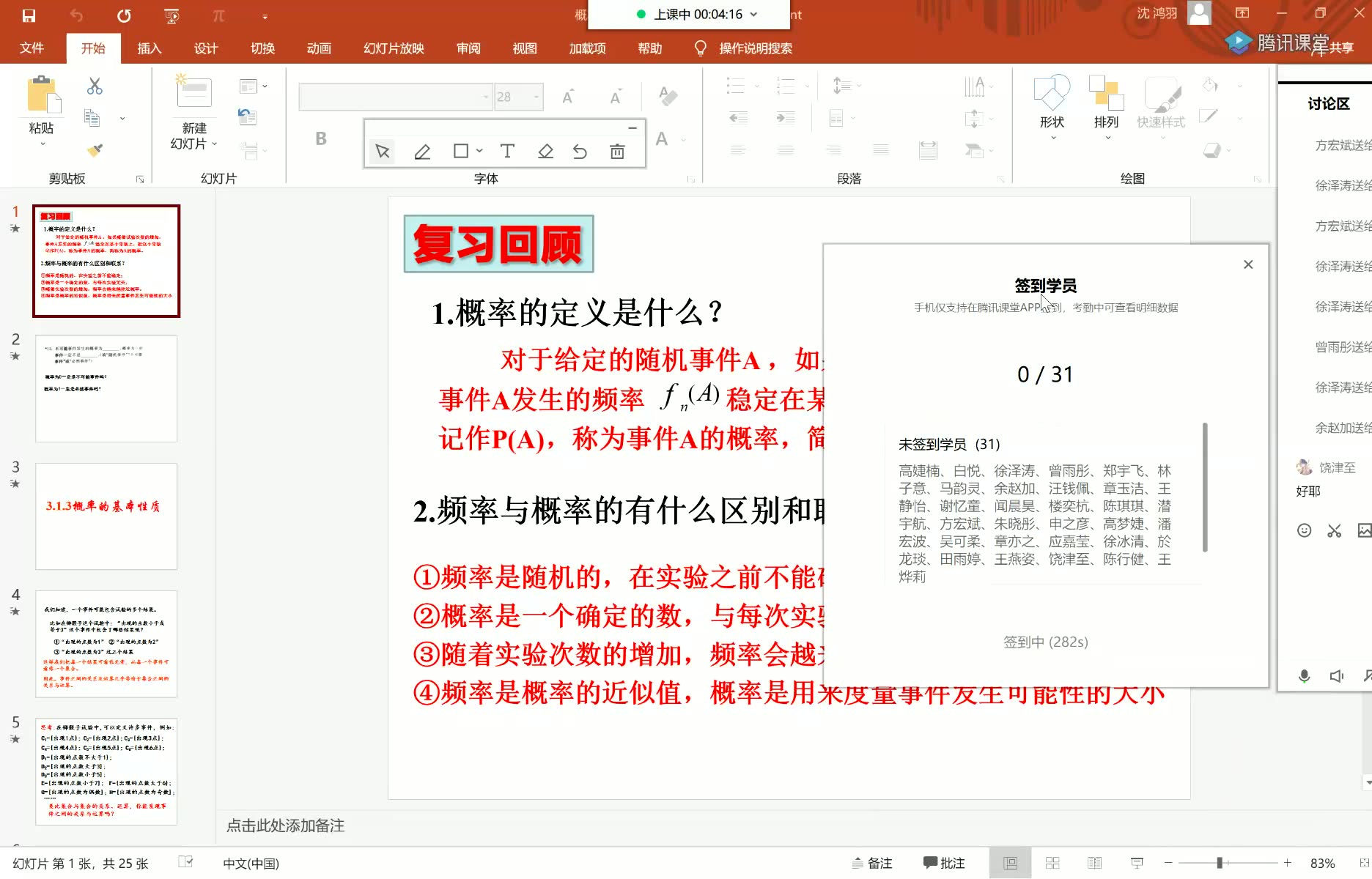The width and height of the screenshot is (1372, 879).
Task: Select slide 3 thumbnail 3.1.3概率的基本性质
Action: tap(106, 516)
